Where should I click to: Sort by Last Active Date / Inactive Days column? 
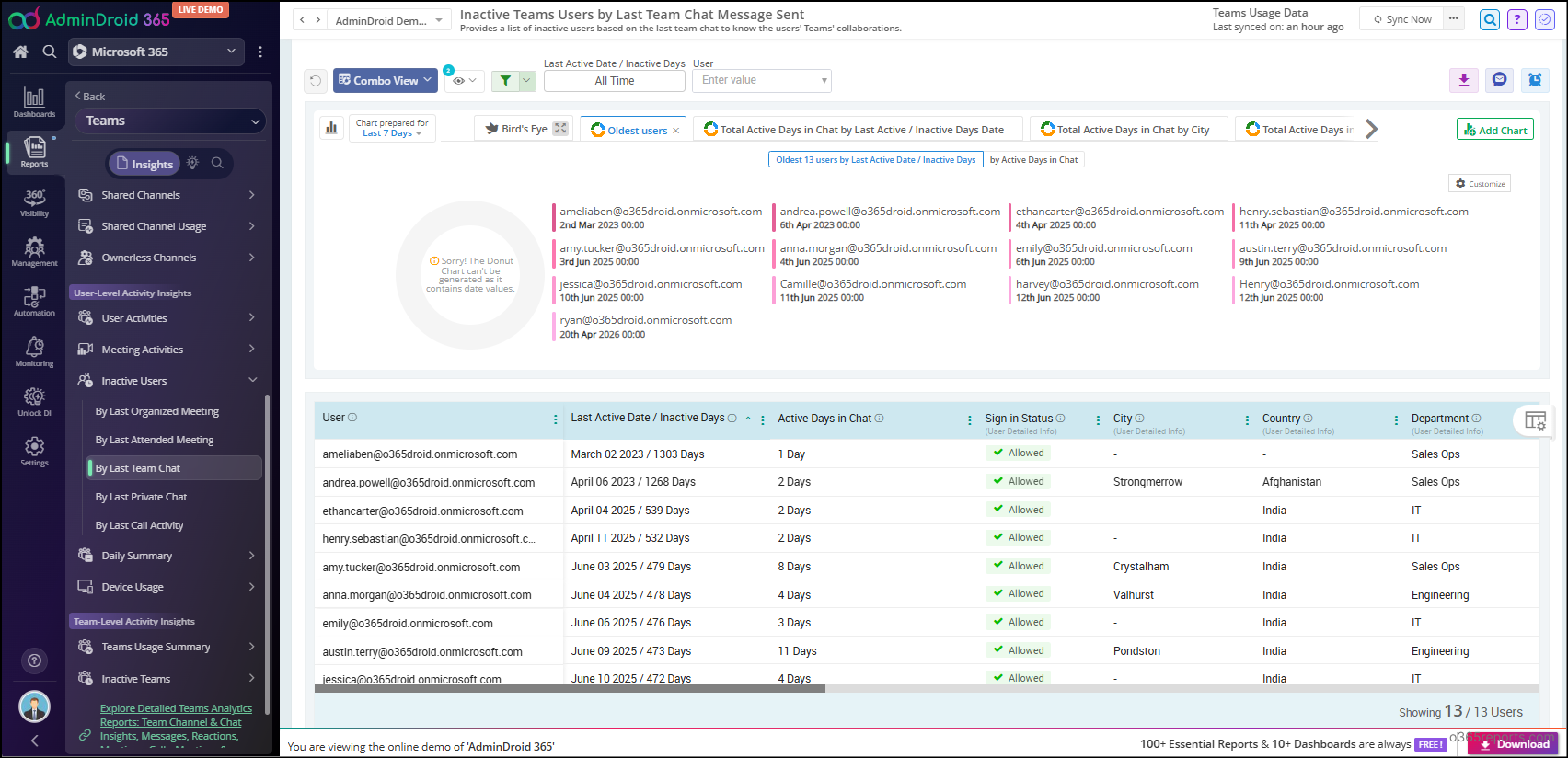[648, 418]
